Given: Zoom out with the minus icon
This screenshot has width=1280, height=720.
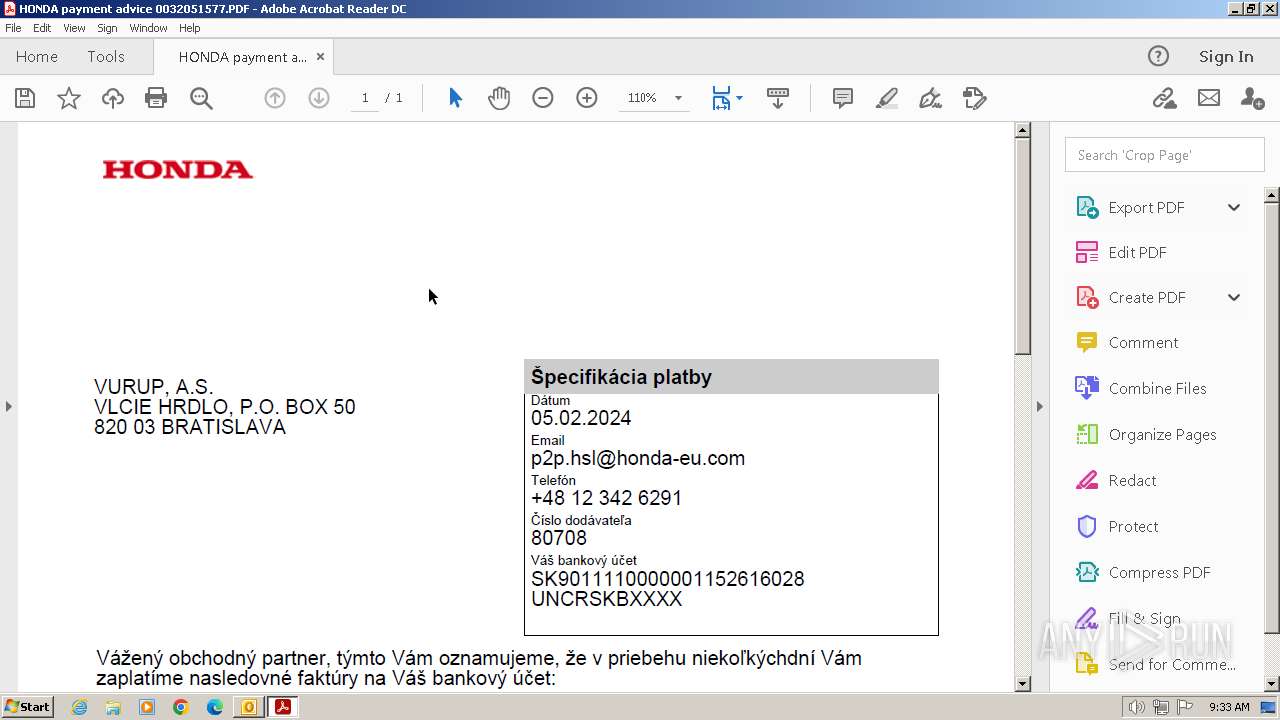Looking at the screenshot, I should click(543, 98).
